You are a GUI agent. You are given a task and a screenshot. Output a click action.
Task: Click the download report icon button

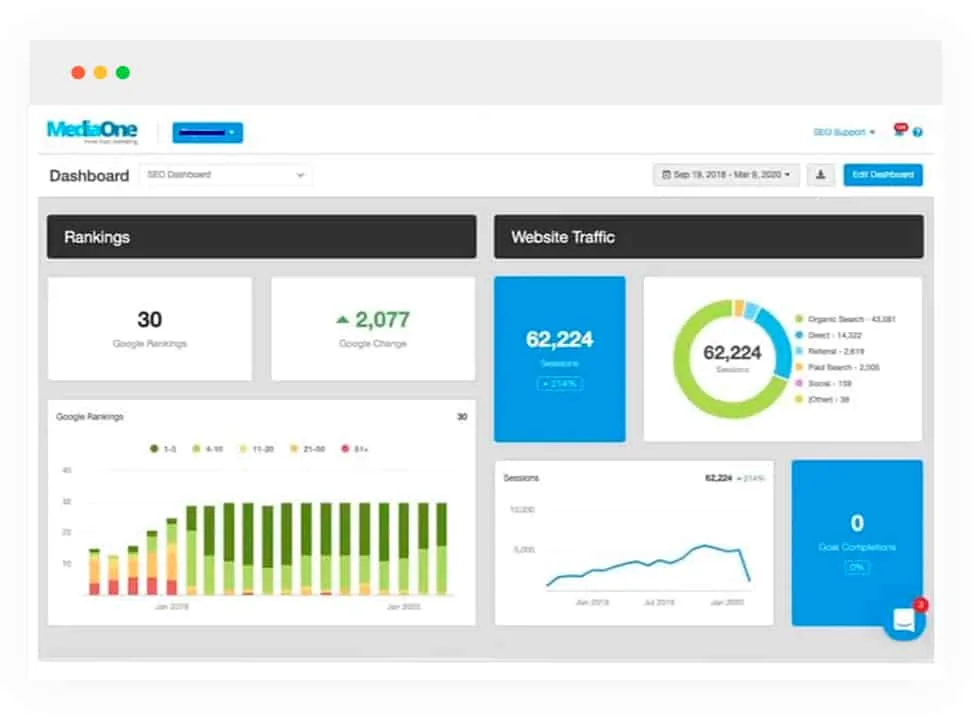[x=820, y=175]
